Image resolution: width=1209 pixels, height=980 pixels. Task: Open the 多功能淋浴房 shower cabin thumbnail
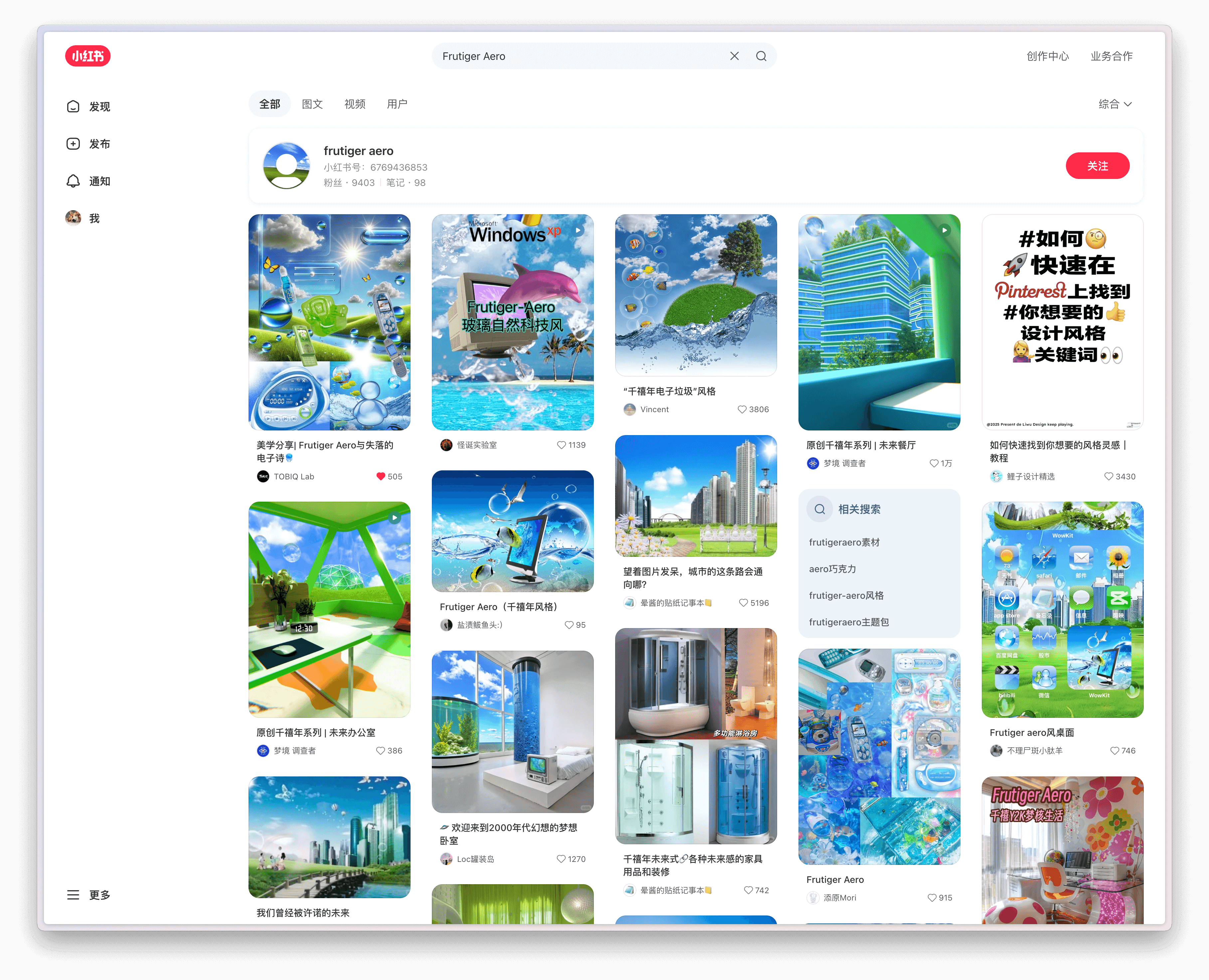pyautogui.click(x=696, y=736)
